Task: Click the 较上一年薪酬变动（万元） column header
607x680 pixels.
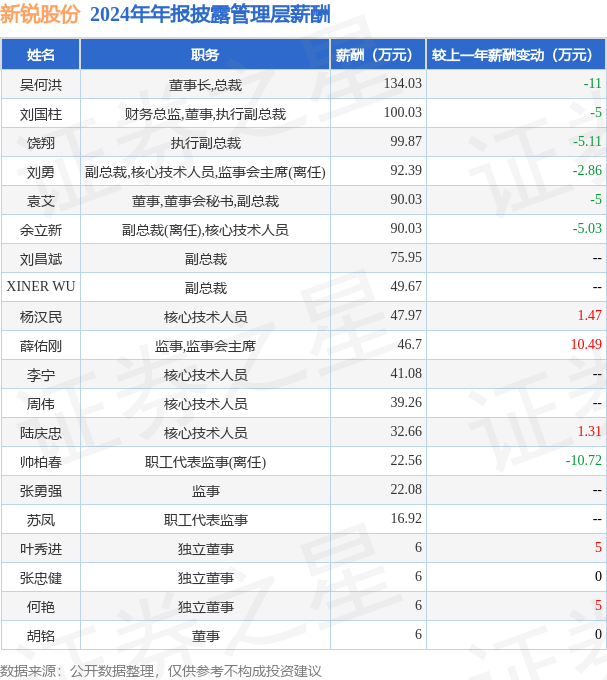Action: [516, 55]
